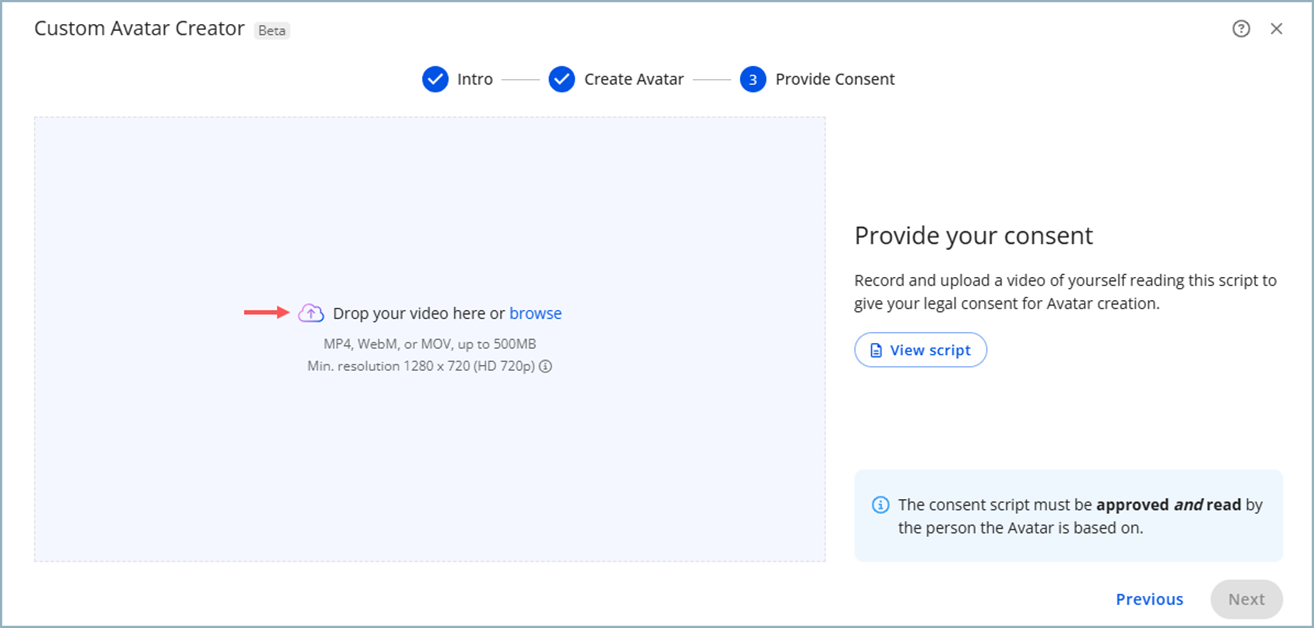Click the 'Provide your consent' heading

974,236
